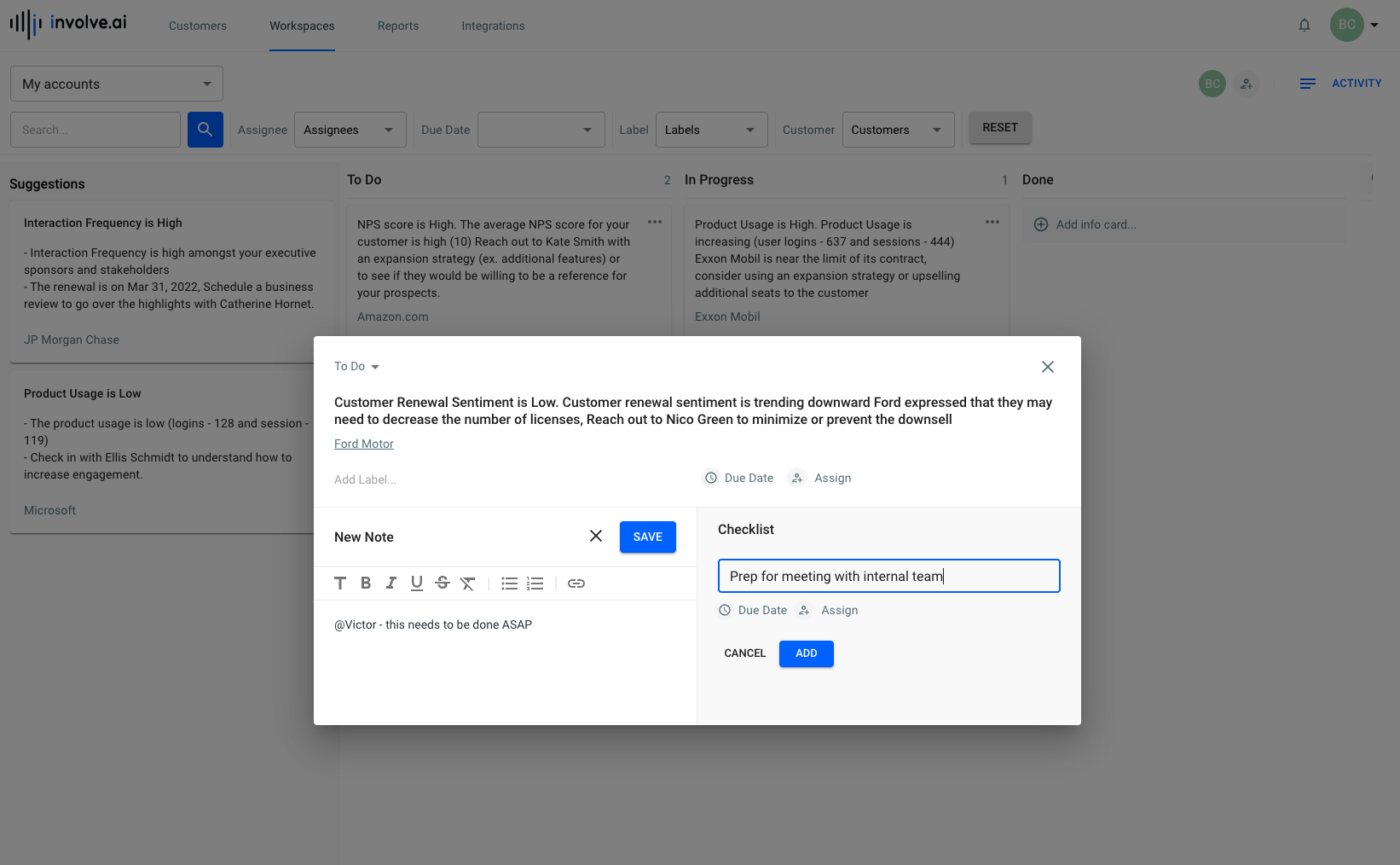Close the card dialog with the X
The height and width of the screenshot is (865, 1400).
[1048, 367]
